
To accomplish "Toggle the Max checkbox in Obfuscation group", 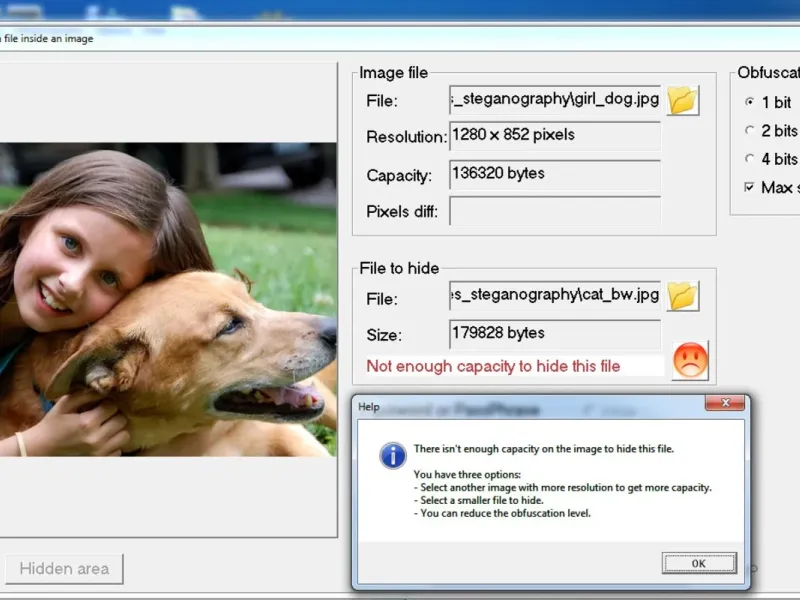I will click(x=749, y=187).
